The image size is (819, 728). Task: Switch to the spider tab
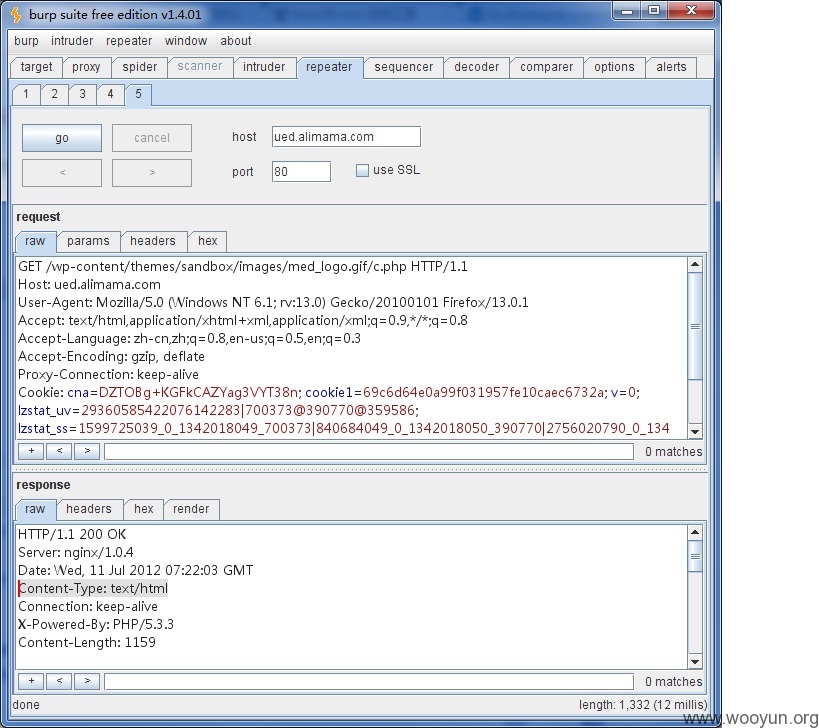pyautogui.click(x=139, y=67)
